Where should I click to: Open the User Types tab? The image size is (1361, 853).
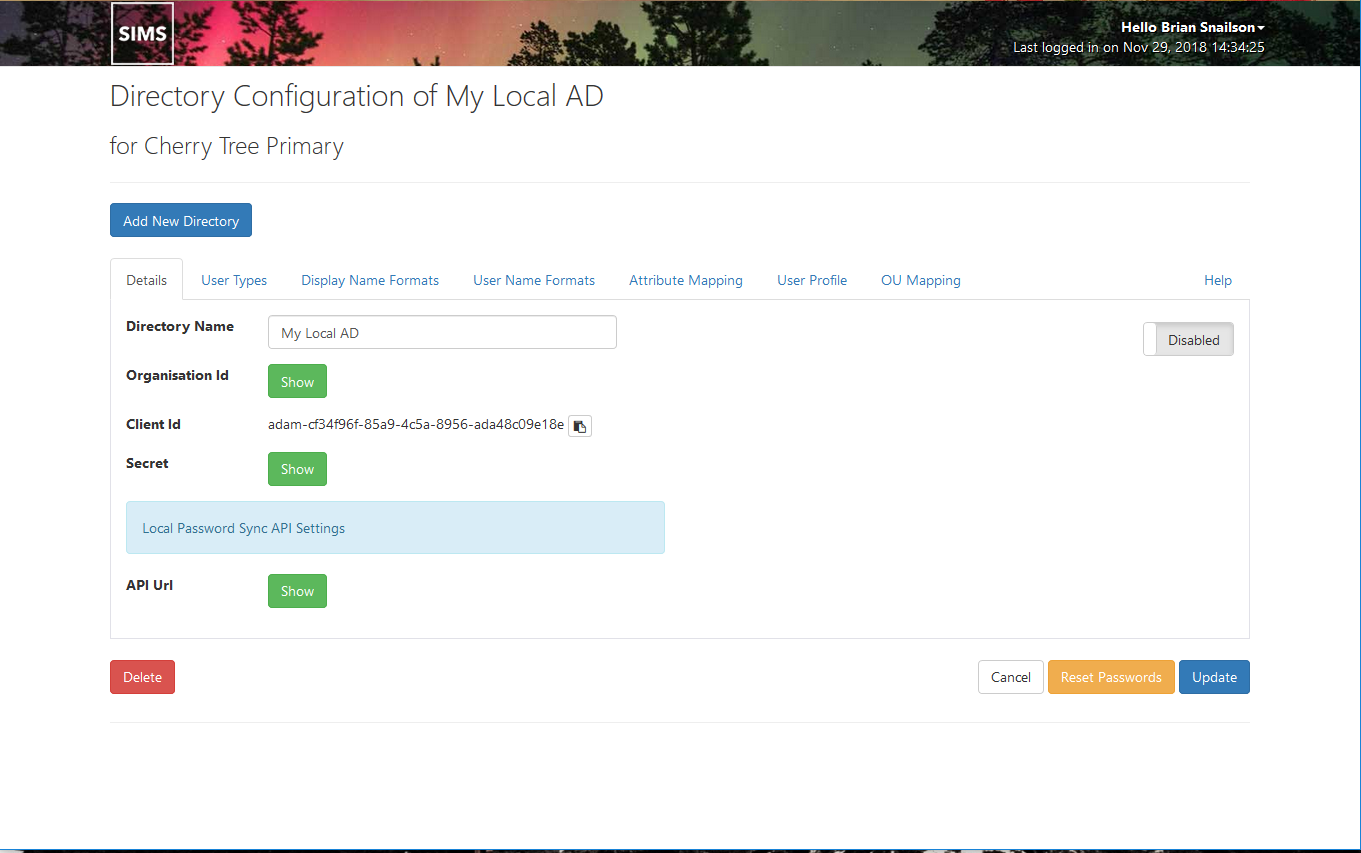click(x=234, y=280)
